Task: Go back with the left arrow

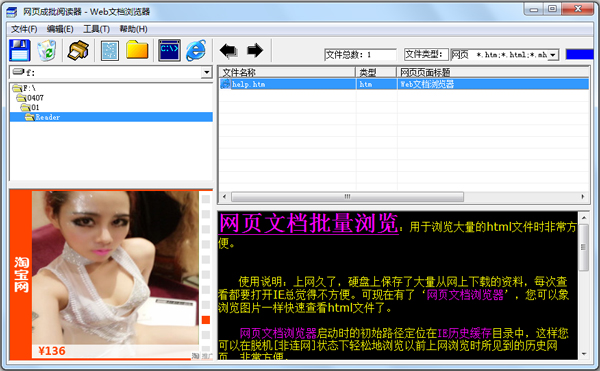Action: [x=229, y=50]
